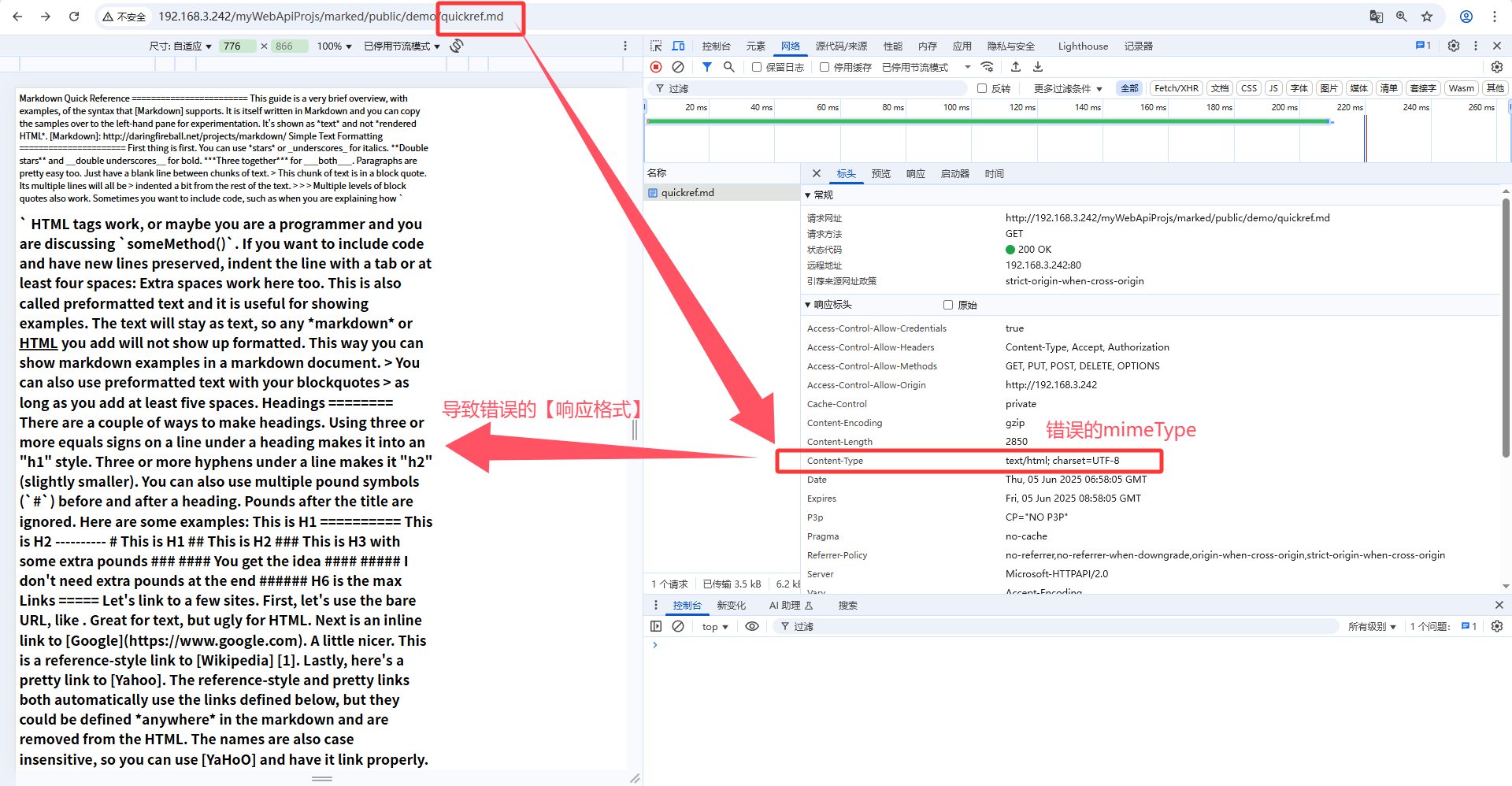Open network search magnifier
This screenshot has height=786, width=1512.
729,67
